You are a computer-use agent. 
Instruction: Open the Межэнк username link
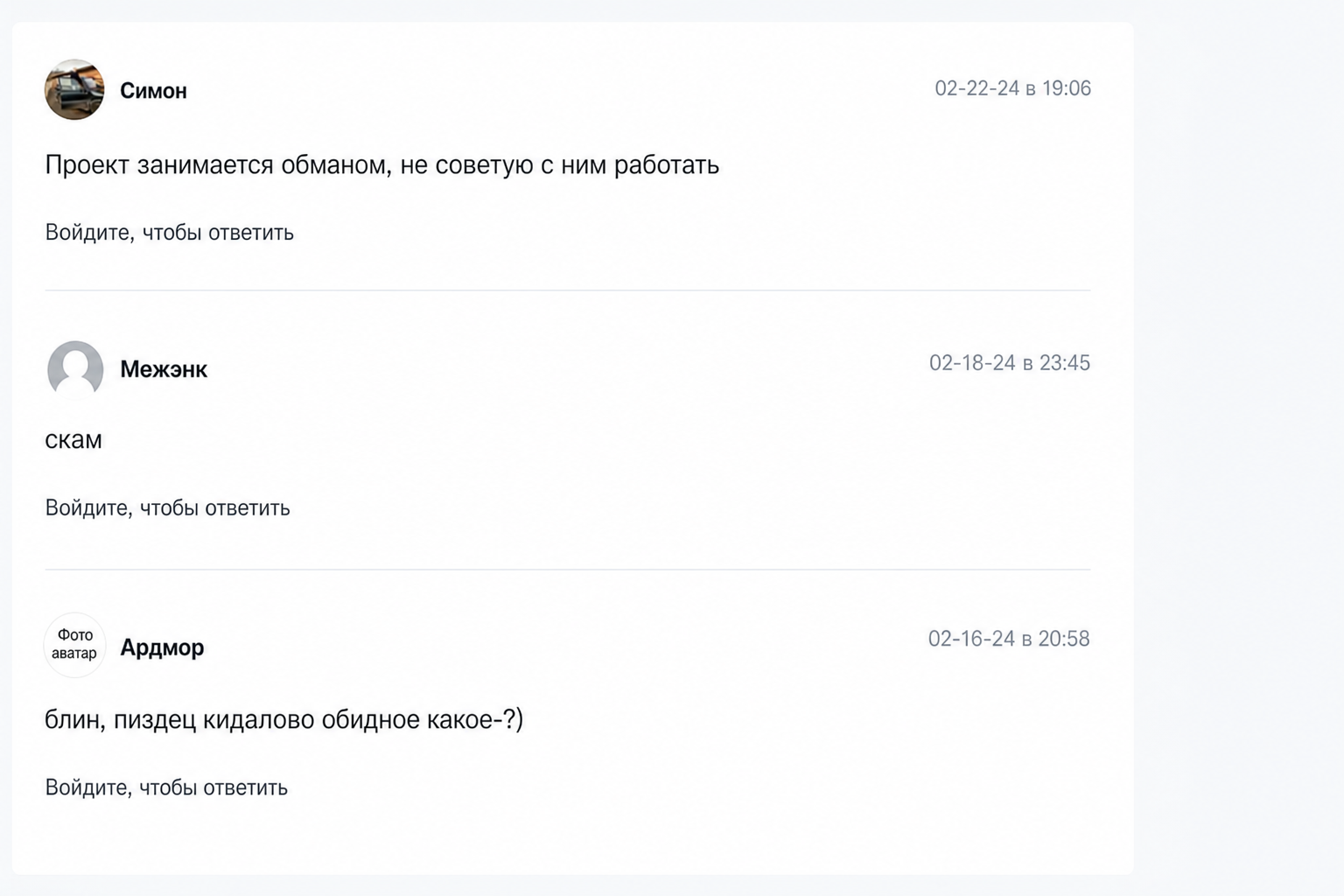(164, 369)
